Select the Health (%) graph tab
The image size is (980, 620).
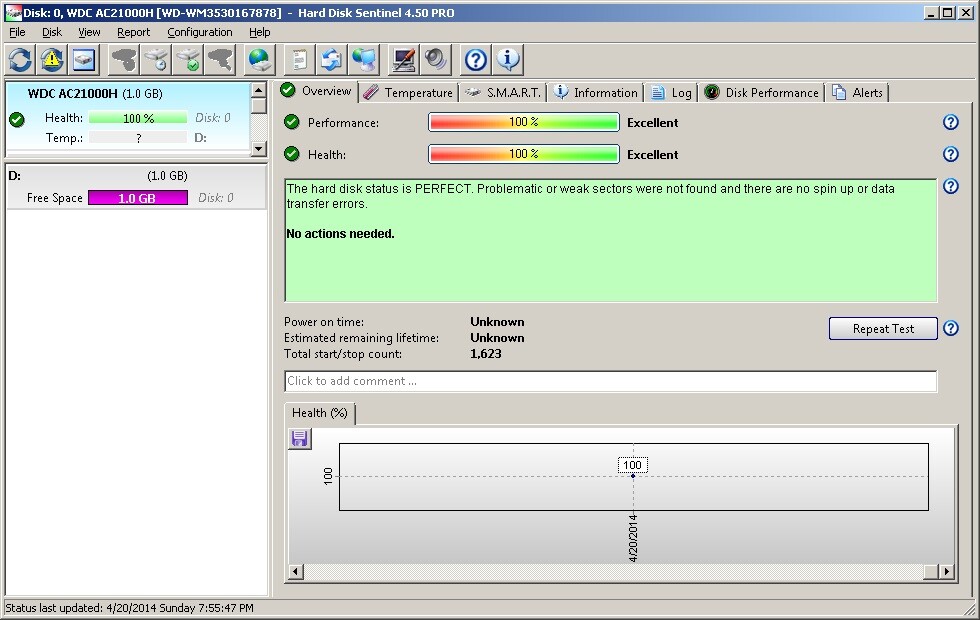coord(319,413)
